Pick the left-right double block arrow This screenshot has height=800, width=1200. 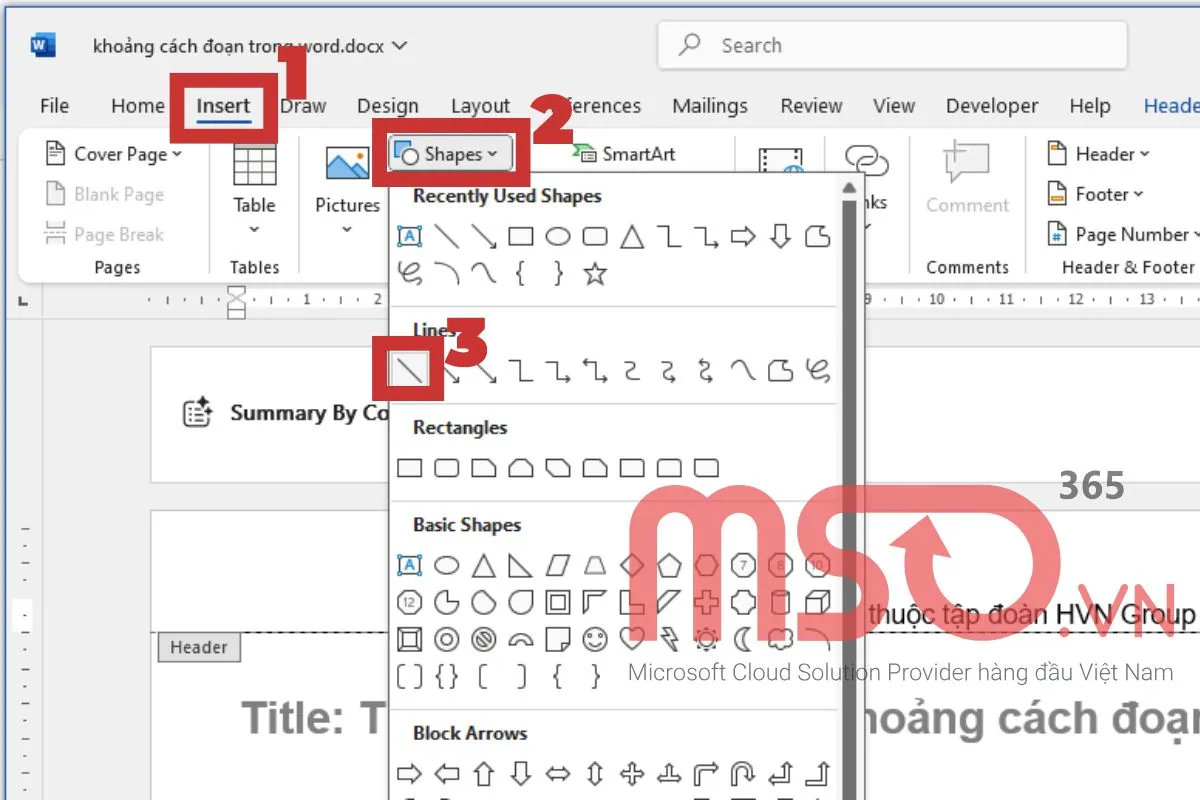558,773
